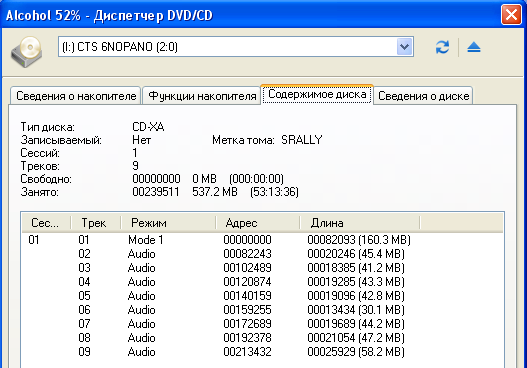Click length 00025929 (58.2 MB)
This screenshot has width=527, height=368.
click(x=356, y=352)
